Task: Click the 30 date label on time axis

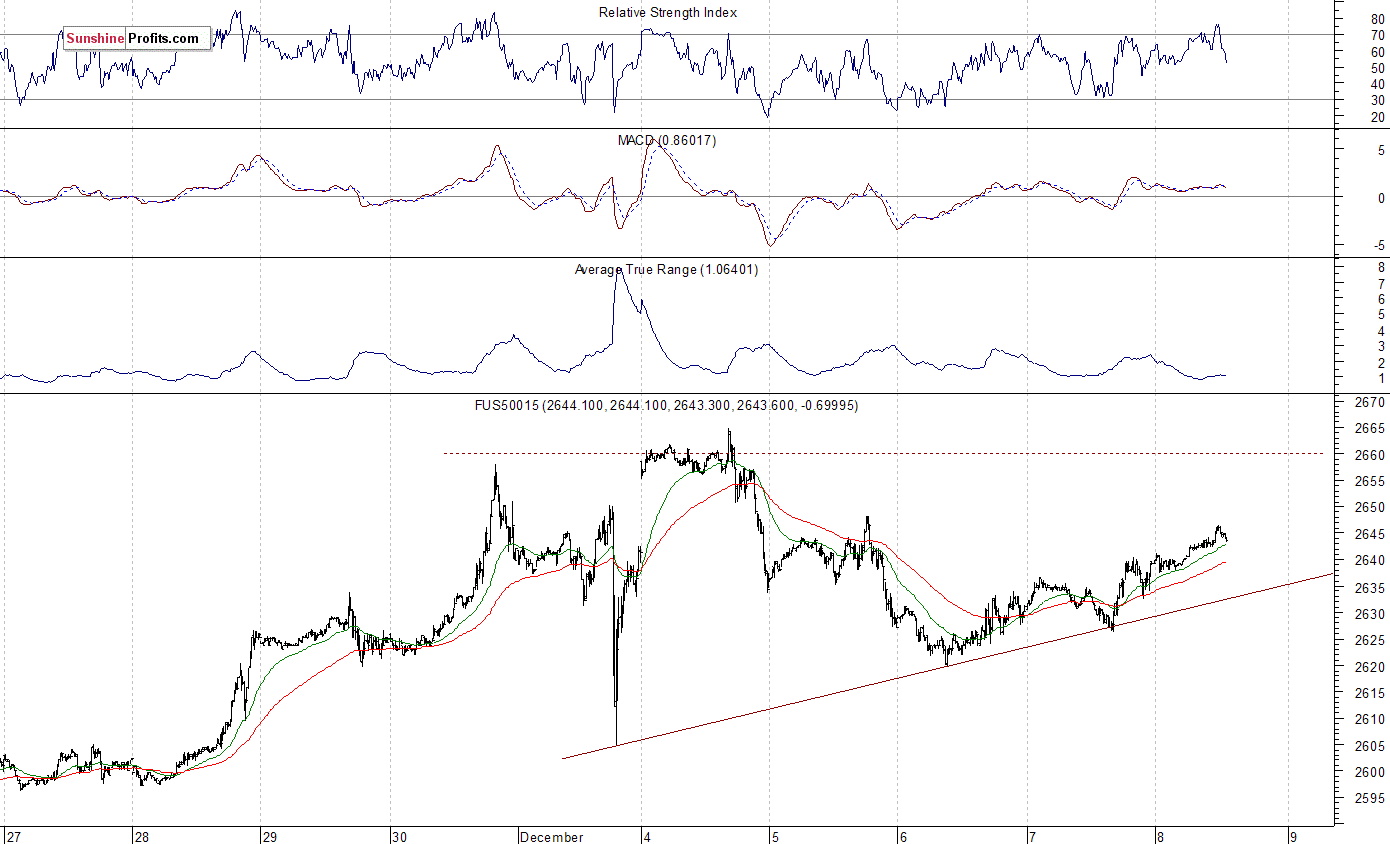Action: 400,836
